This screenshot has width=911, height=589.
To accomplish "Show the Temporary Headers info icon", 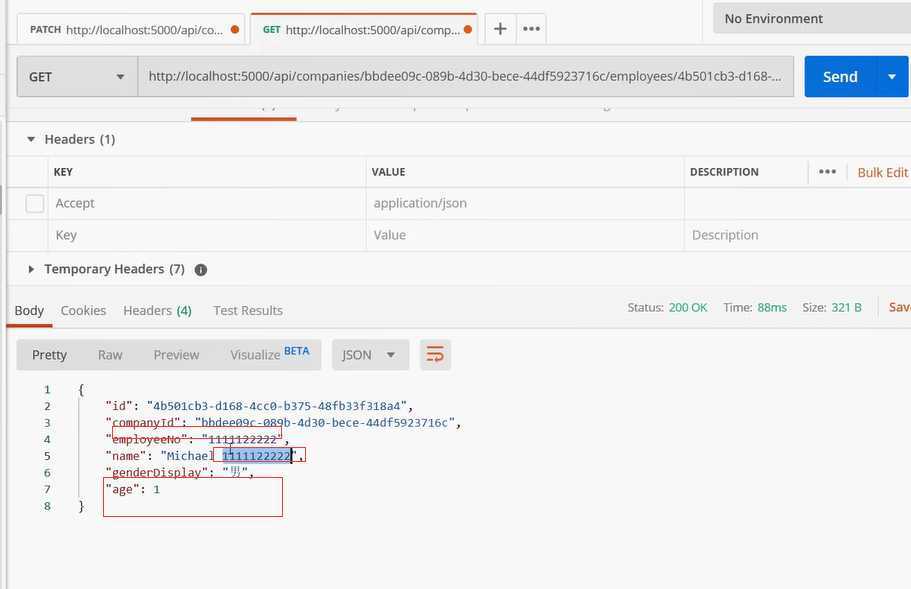I will point(201,270).
